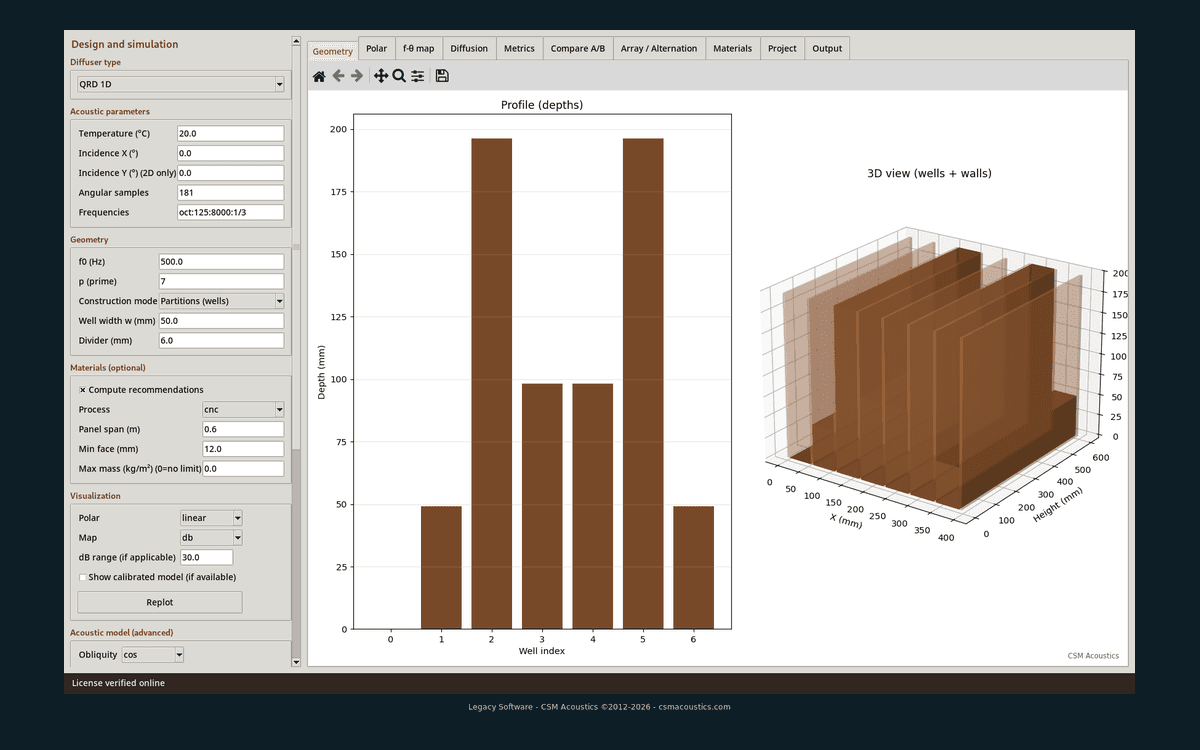Click the dB range input field

[x=206, y=557]
